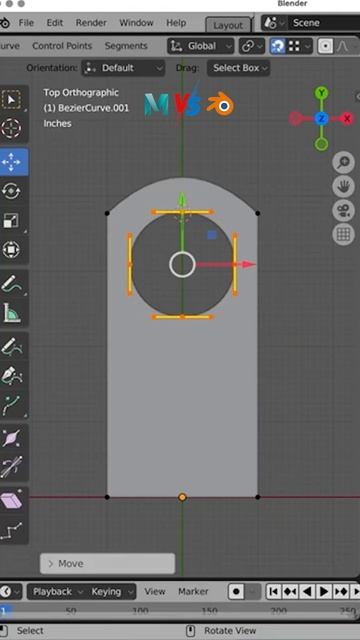Expand the Move operator panel
The image size is (360, 640).
[107, 564]
